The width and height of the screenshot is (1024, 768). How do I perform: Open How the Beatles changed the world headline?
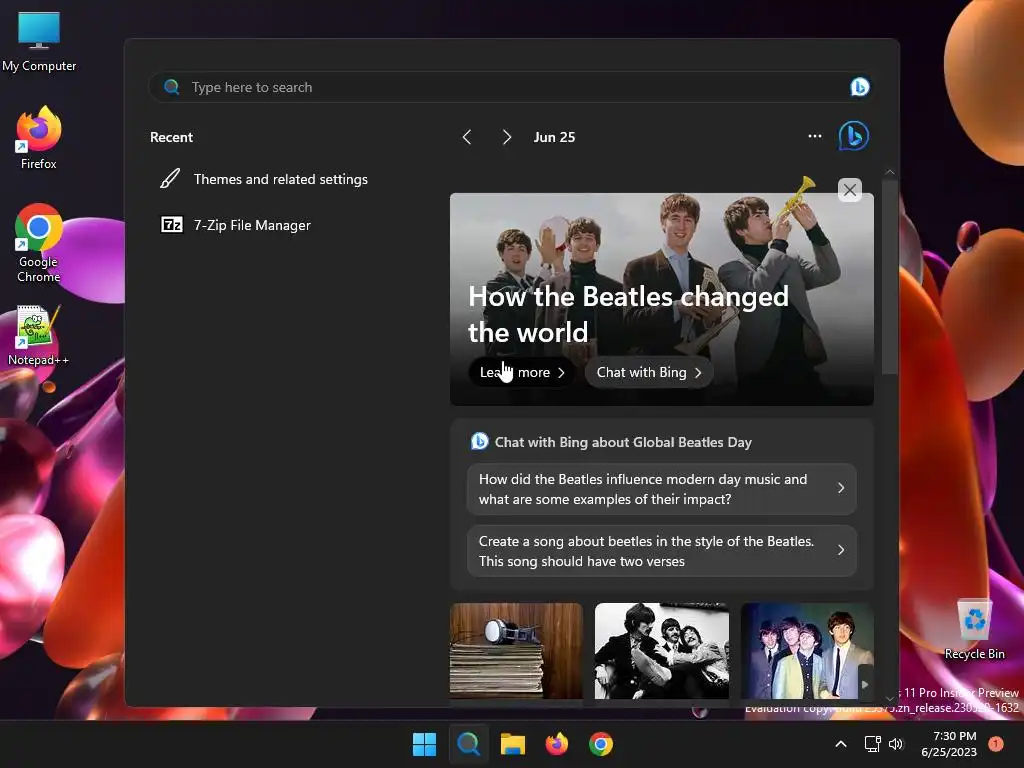(628, 314)
